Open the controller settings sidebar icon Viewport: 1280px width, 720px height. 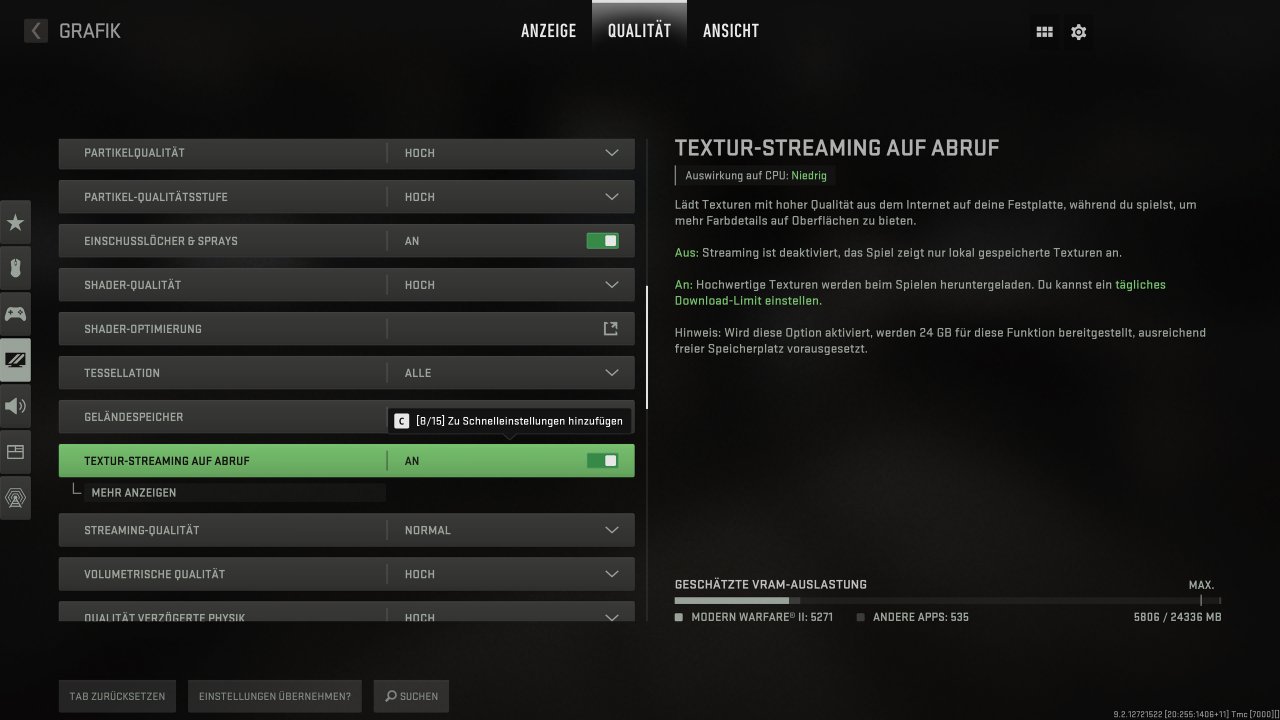click(15, 314)
